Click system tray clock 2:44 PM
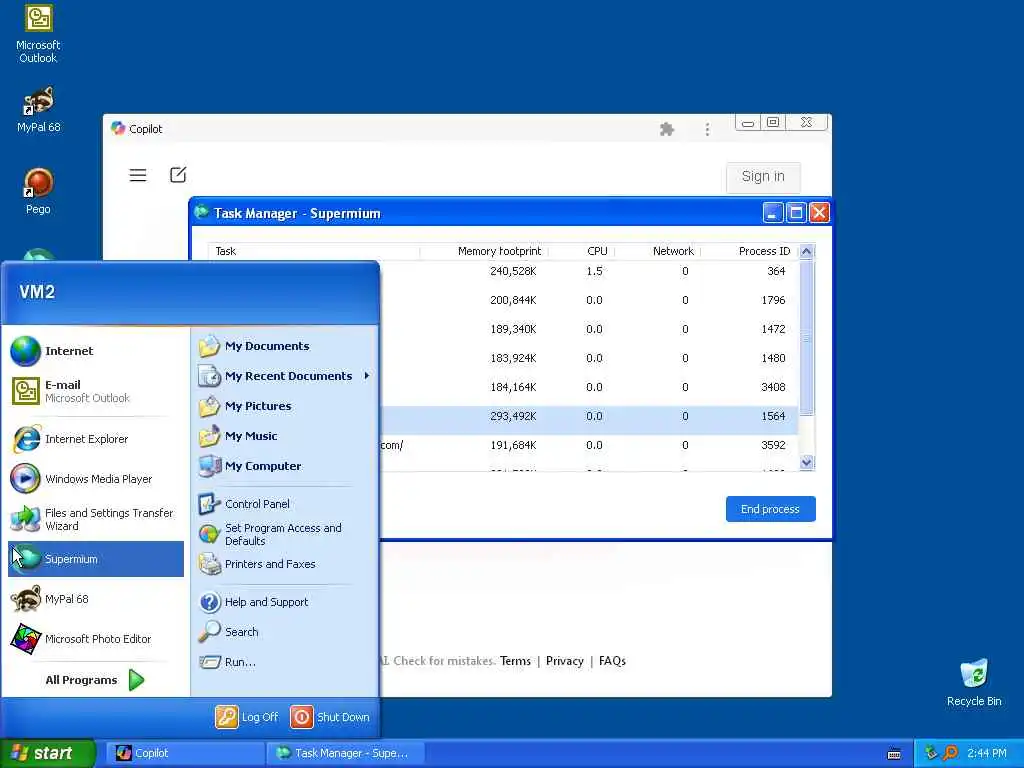This screenshot has height=768, width=1024. 987,753
